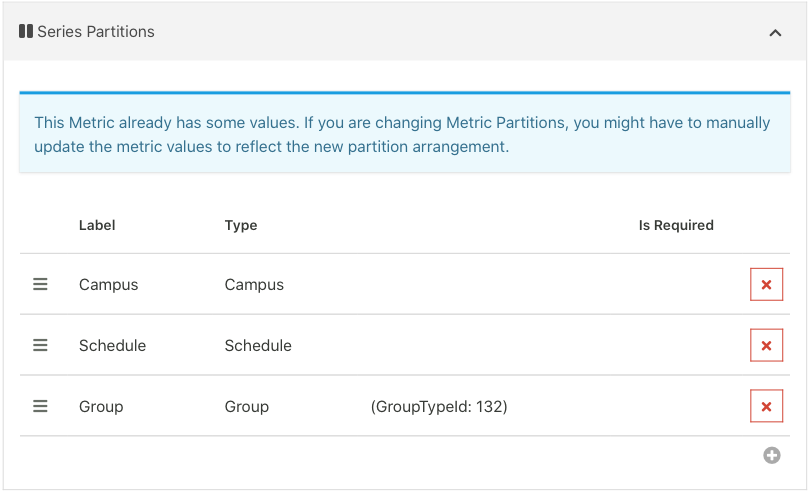Click the Series Partitions columns icon
The image size is (810, 493).
[x=26, y=32]
